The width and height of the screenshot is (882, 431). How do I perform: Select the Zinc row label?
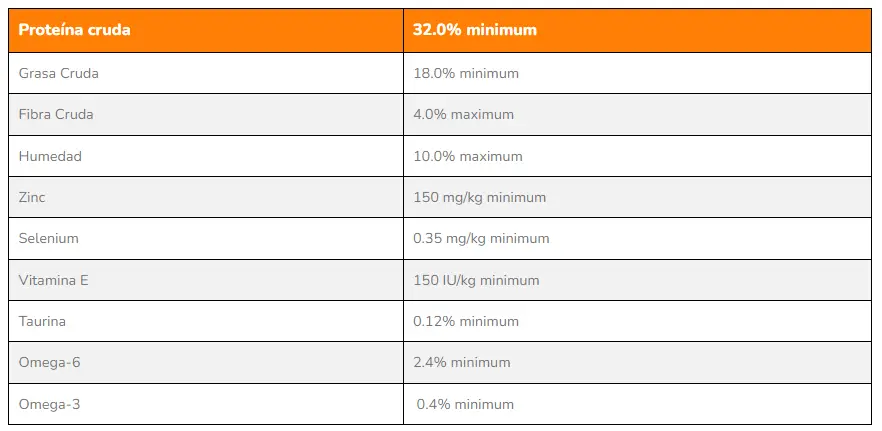32,197
